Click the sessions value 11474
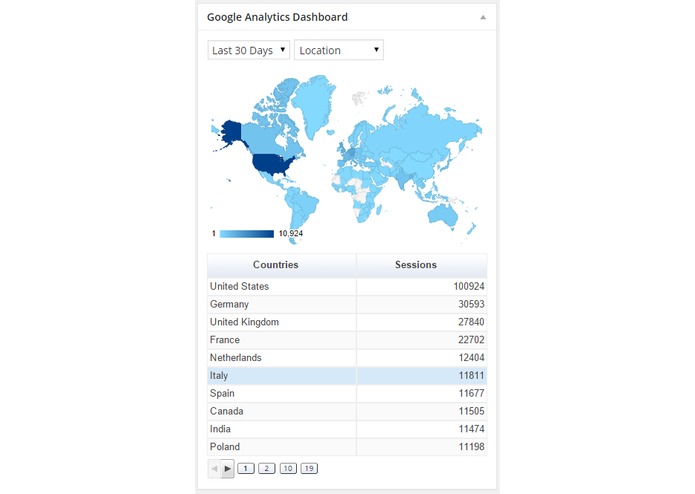Viewport: 695px width, 494px height. click(x=471, y=429)
